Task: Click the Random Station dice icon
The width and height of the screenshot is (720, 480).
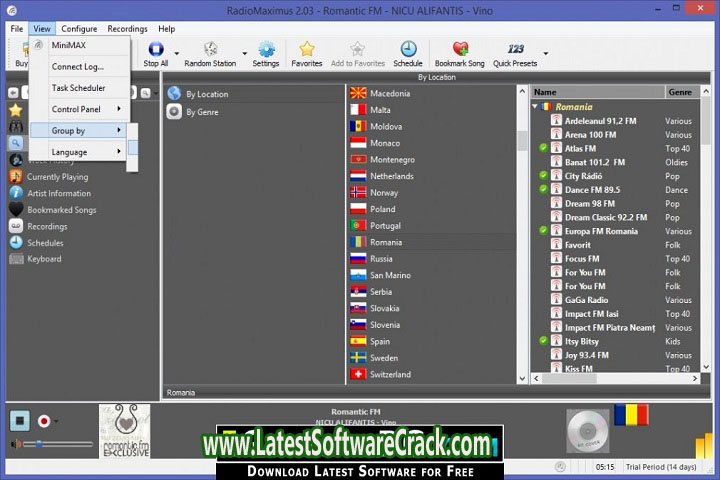Action: click(x=210, y=50)
